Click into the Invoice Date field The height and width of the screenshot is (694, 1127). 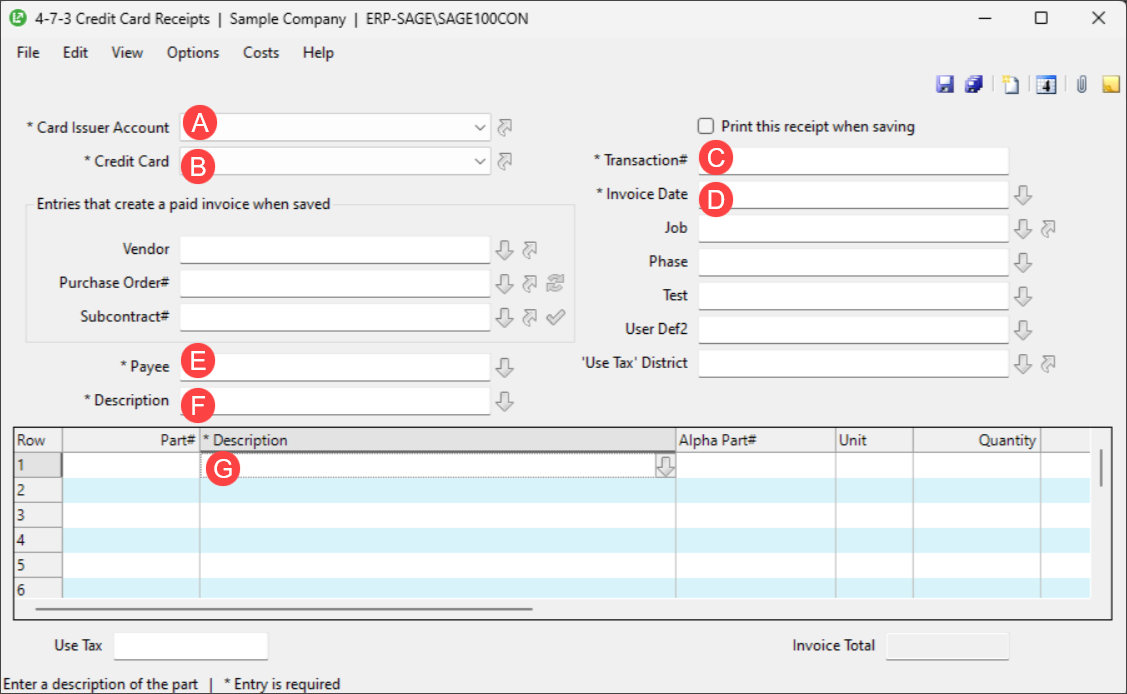click(x=853, y=194)
